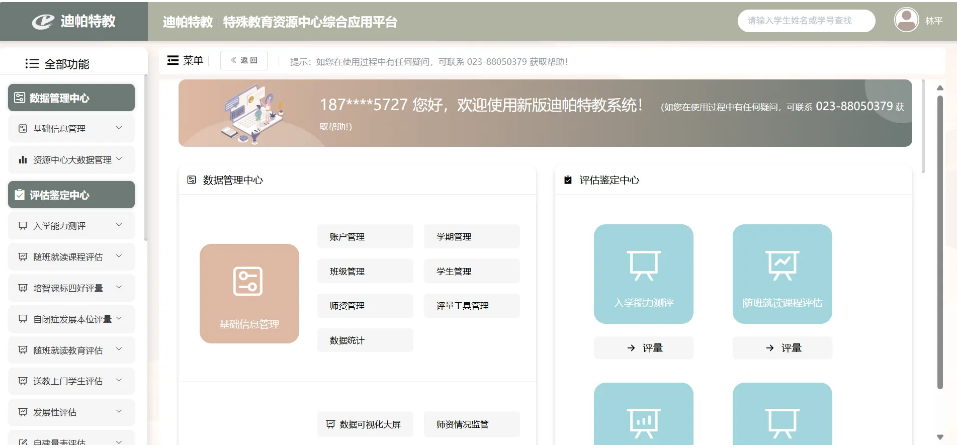957x448 pixels.
Task: Open the 菜单 menu label
Action: coord(193,60)
